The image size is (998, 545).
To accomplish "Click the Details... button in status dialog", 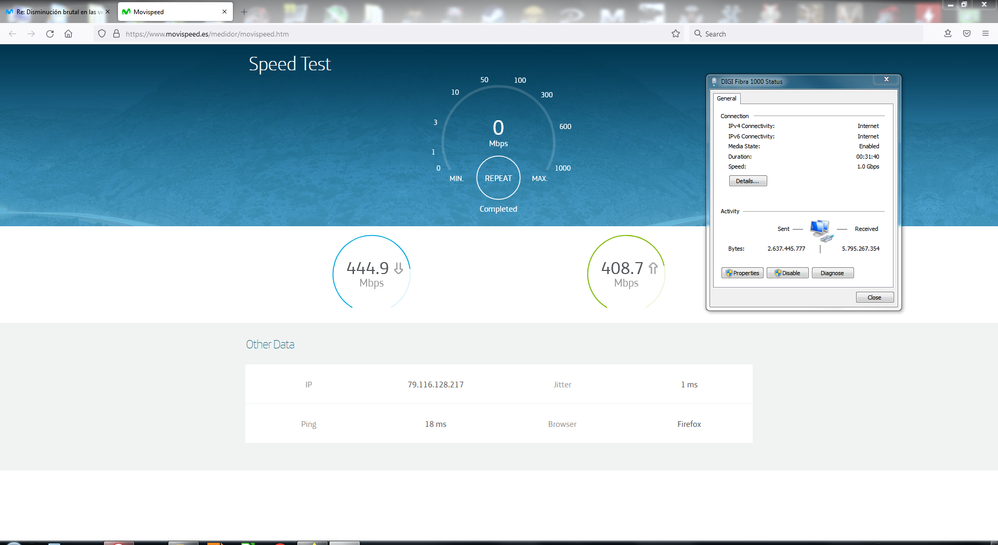I will 748,181.
